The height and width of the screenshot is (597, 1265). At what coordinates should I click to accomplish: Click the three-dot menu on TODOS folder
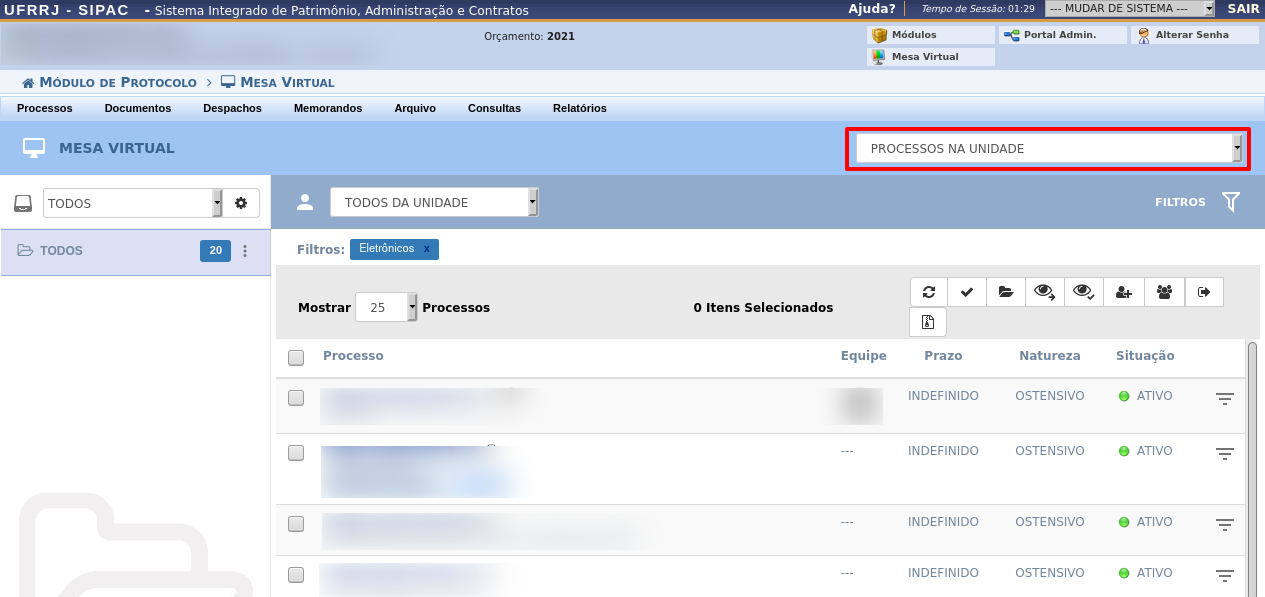pyautogui.click(x=245, y=251)
